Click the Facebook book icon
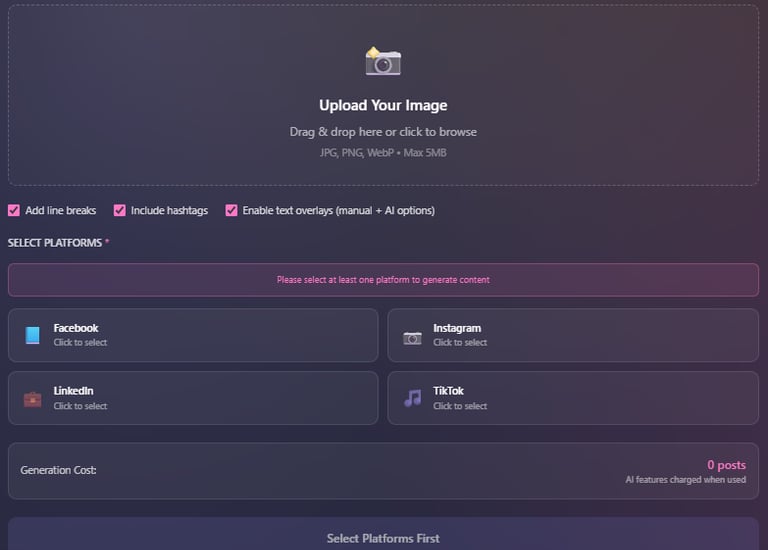 (32, 335)
